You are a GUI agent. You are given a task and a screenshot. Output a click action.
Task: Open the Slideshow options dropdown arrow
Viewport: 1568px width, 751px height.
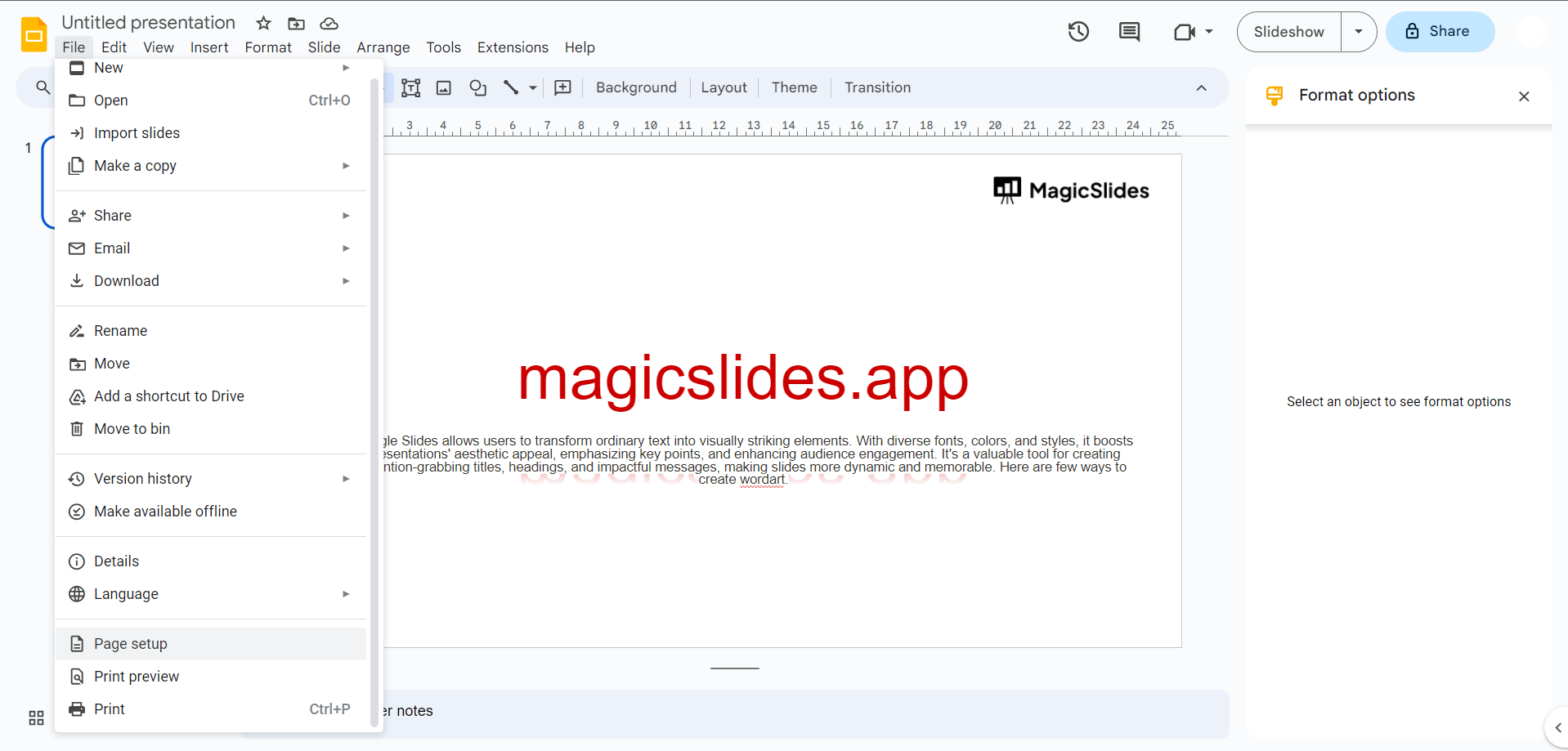pos(1359,32)
